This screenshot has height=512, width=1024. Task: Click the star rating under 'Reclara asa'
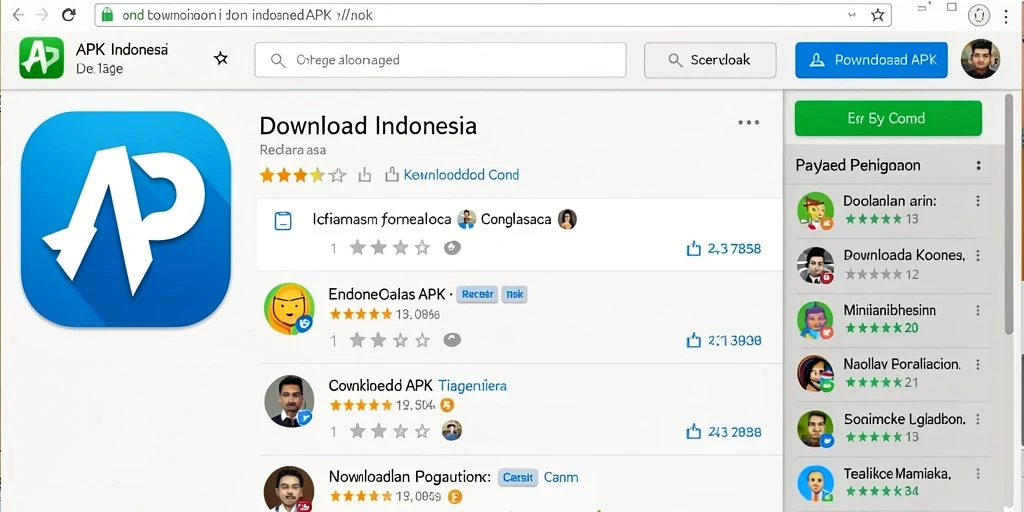pyautogui.click(x=302, y=175)
